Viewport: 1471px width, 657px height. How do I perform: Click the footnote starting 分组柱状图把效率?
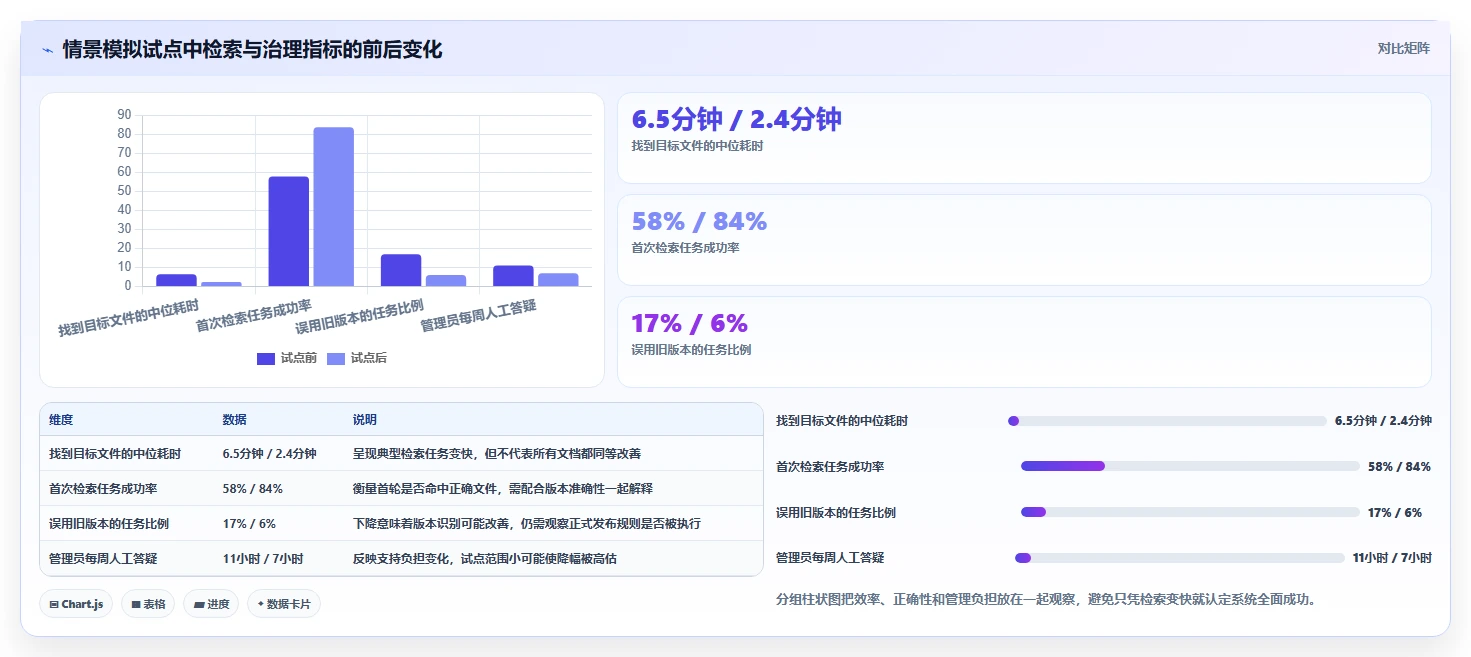pyautogui.click(x=1046, y=600)
